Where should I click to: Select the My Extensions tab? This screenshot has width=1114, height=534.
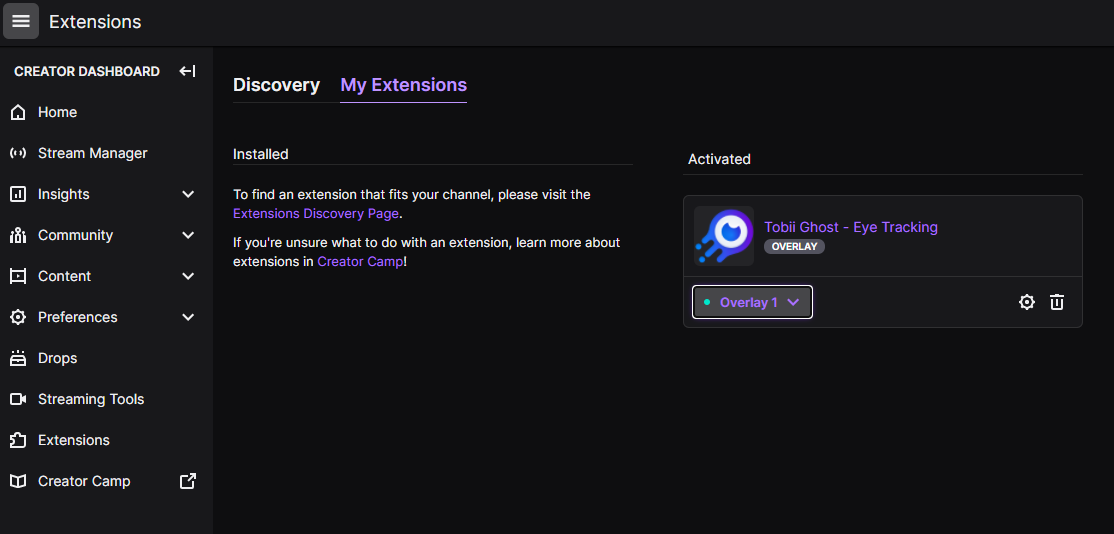pyautogui.click(x=403, y=85)
